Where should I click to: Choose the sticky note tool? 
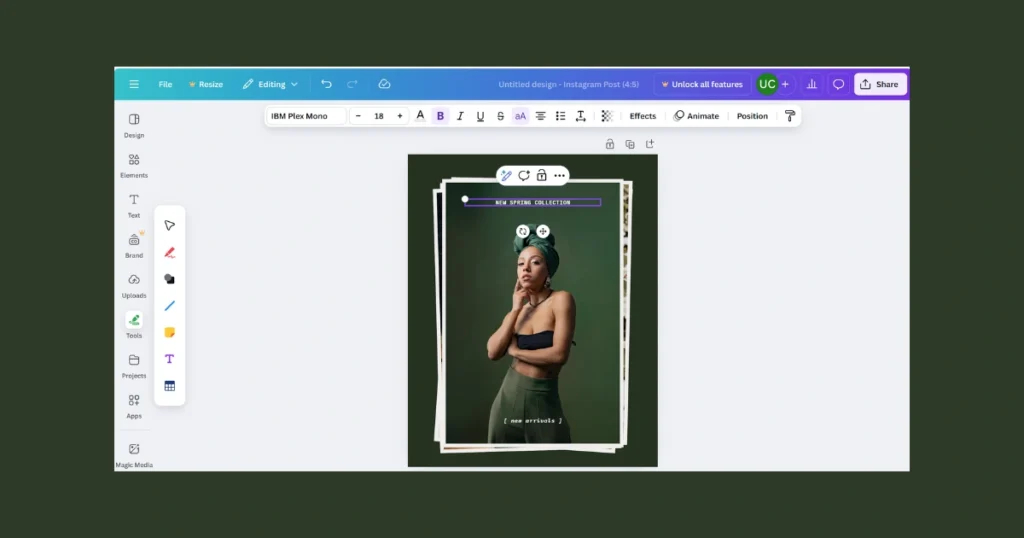(x=169, y=332)
